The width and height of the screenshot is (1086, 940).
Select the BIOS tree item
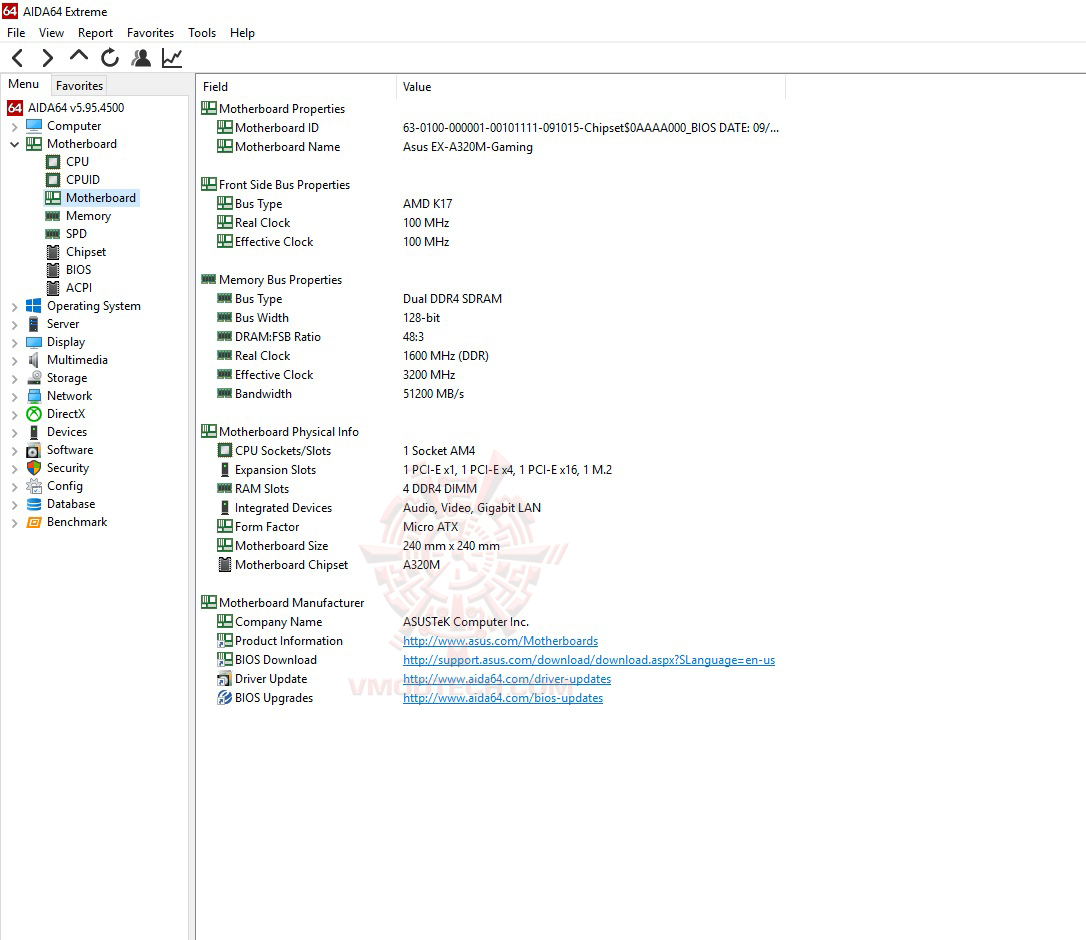click(x=78, y=269)
